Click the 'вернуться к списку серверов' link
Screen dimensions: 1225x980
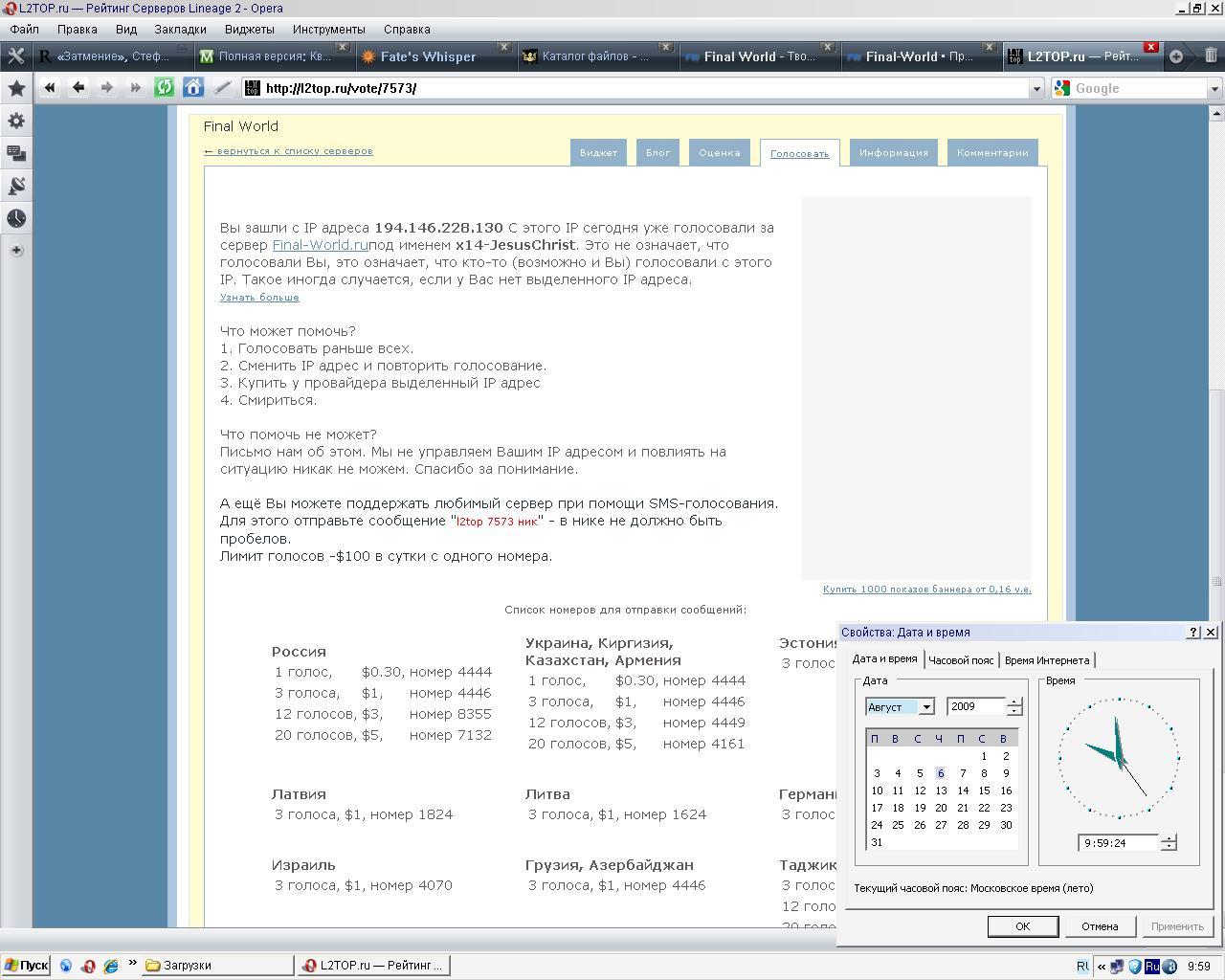pyautogui.click(x=288, y=151)
